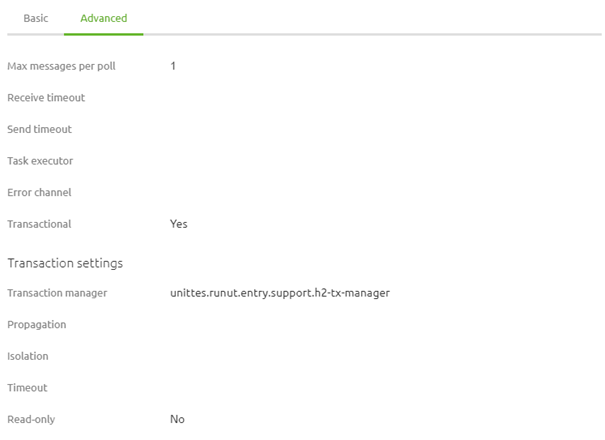Click the Propagation label

[37, 325]
